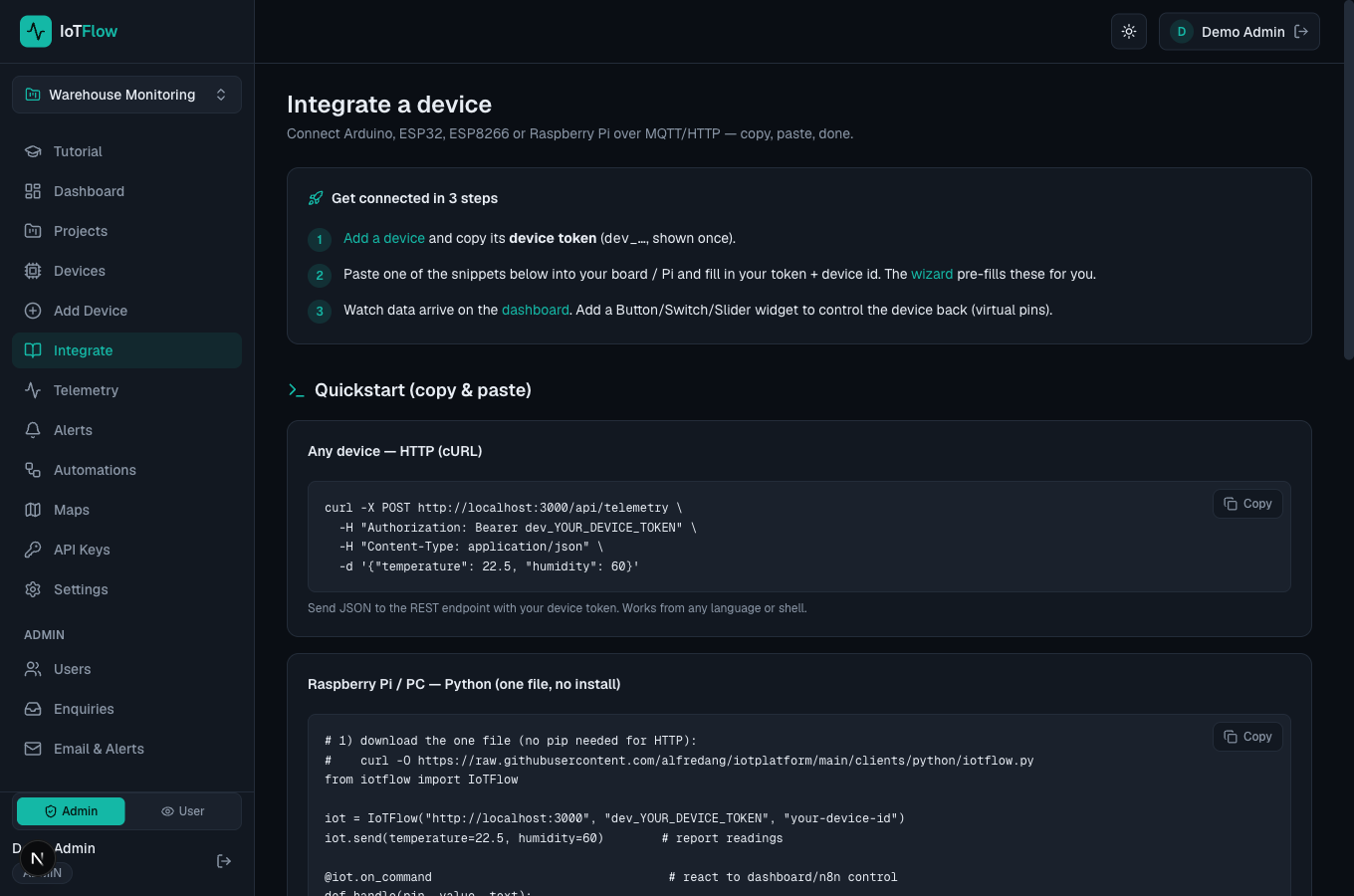The image size is (1354, 896).
Task: Follow the 'Add a device' link
Action: tap(384, 238)
